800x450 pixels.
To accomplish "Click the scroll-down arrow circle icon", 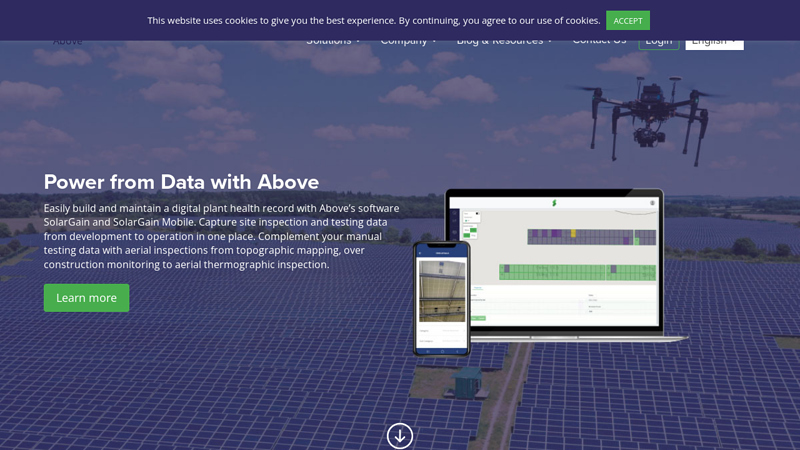I will click(399, 436).
